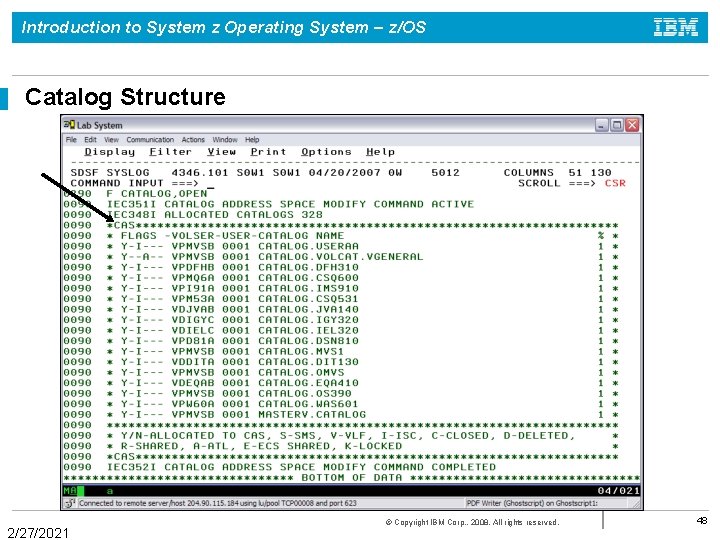Click the connection status icon in status bar
Viewport: 720px width, 540px height.
(70, 503)
